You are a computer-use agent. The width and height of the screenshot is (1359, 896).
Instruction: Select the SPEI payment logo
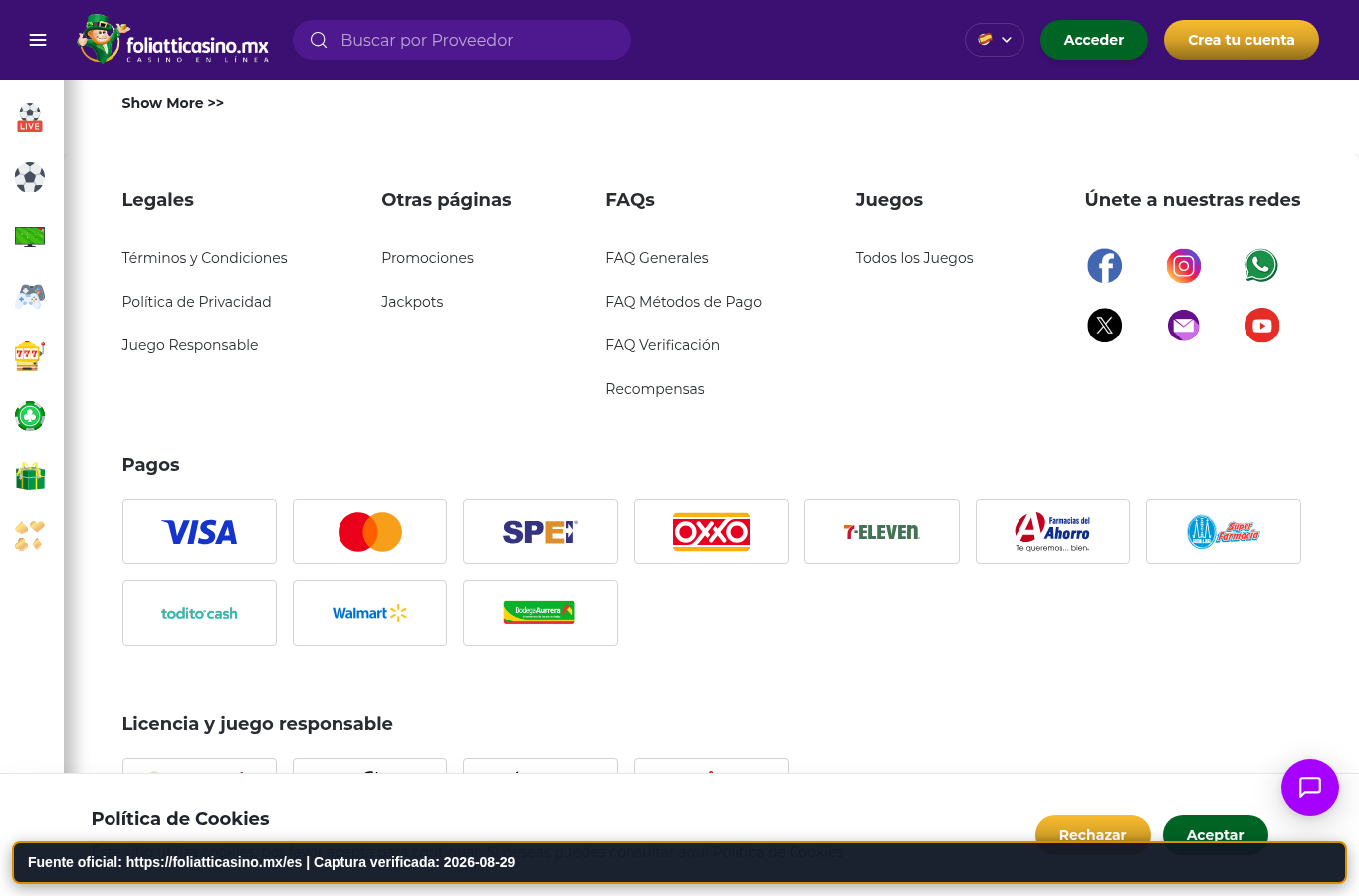click(541, 532)
